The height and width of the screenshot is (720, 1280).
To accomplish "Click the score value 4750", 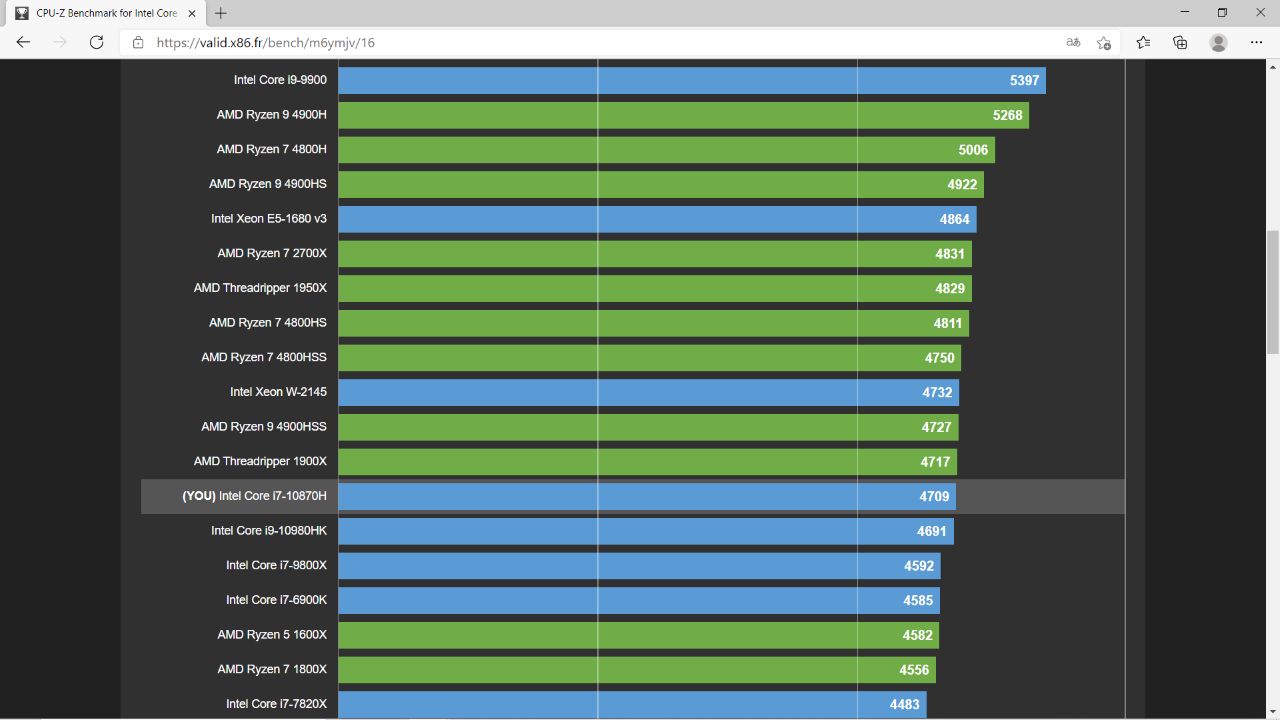I will click(x=939, y=358).
